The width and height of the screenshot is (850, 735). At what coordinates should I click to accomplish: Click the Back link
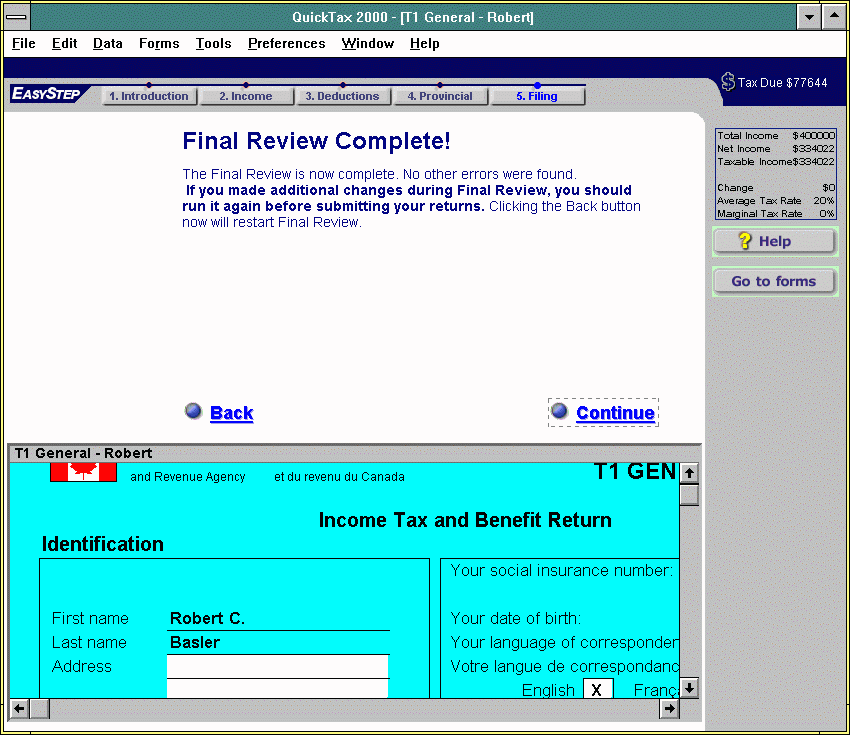[231, 413]
